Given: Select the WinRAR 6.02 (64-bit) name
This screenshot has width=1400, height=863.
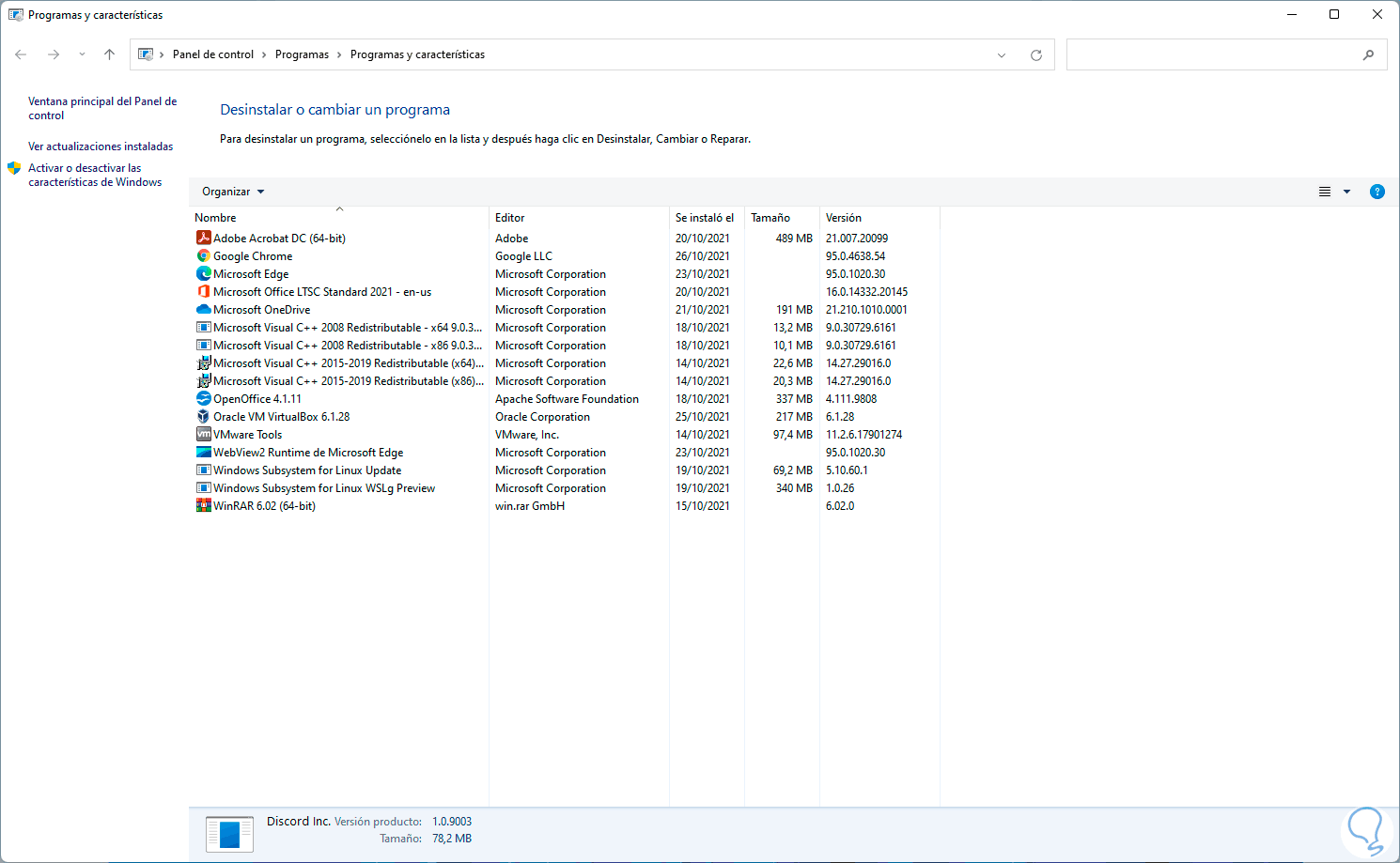Looking at the screenshot, I should click(x=264, y=506).
